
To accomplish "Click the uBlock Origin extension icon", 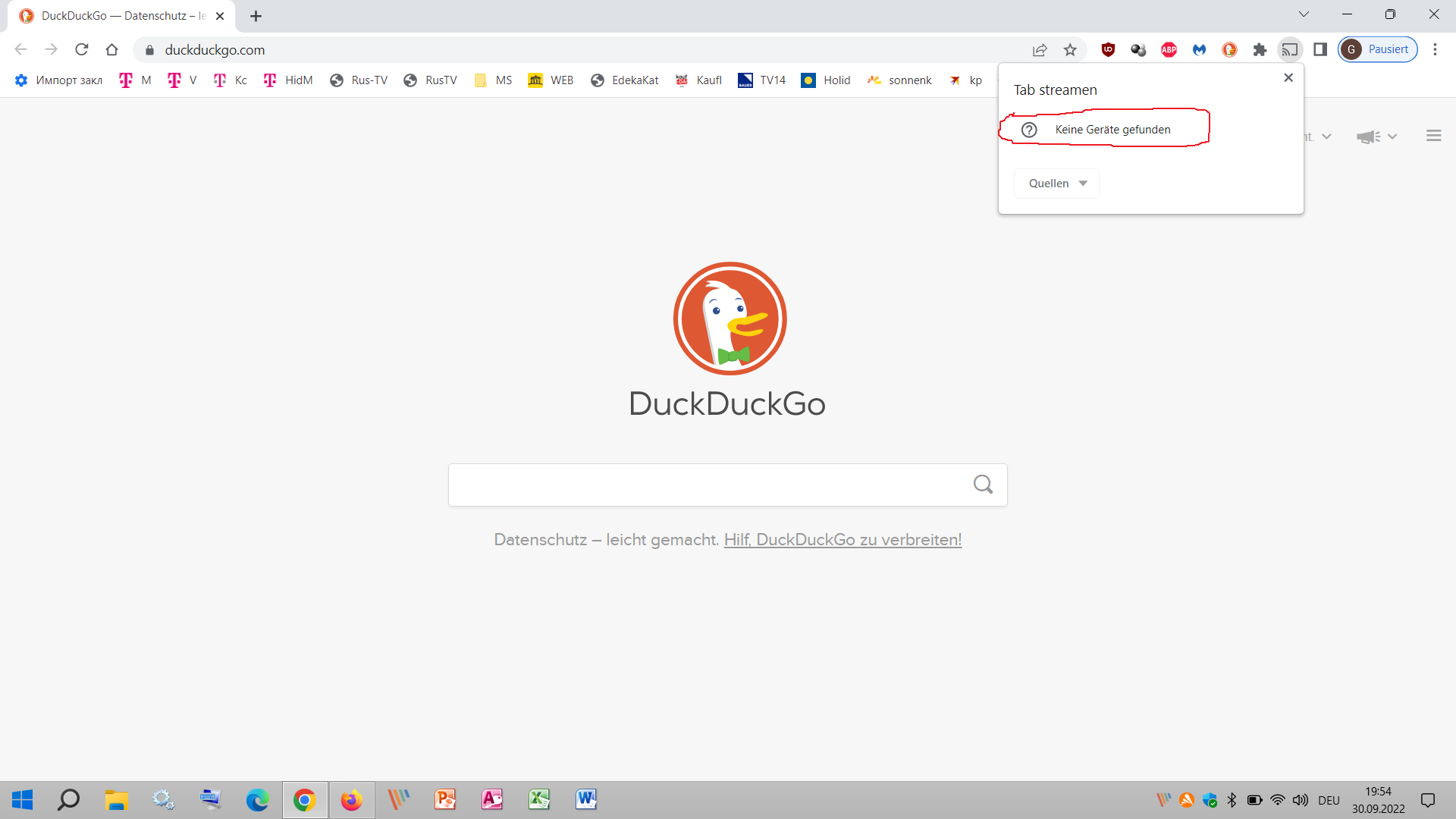I will coord(1108,50).
